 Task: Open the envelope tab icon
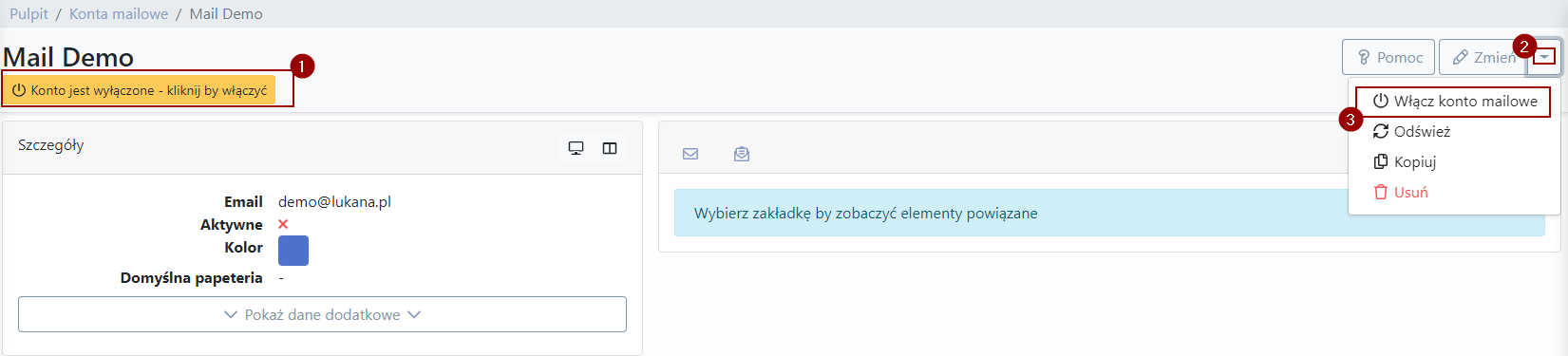tap(690, 154)
